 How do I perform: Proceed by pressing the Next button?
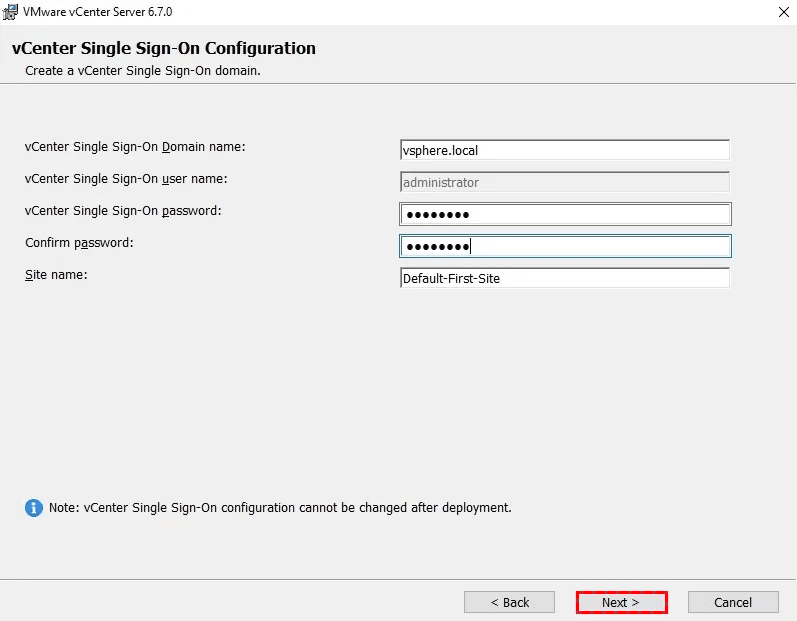point(621,602)
